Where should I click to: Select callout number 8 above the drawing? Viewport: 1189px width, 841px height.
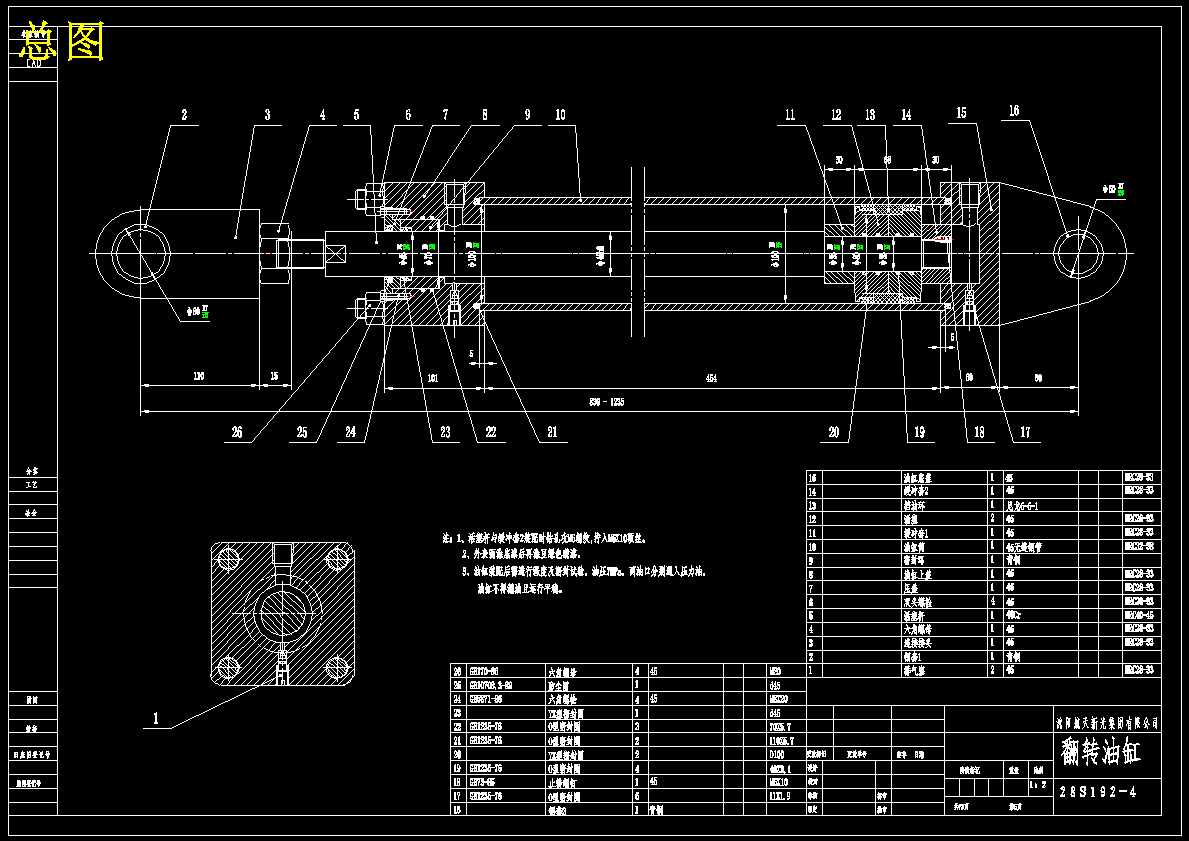tap(485, 115)
